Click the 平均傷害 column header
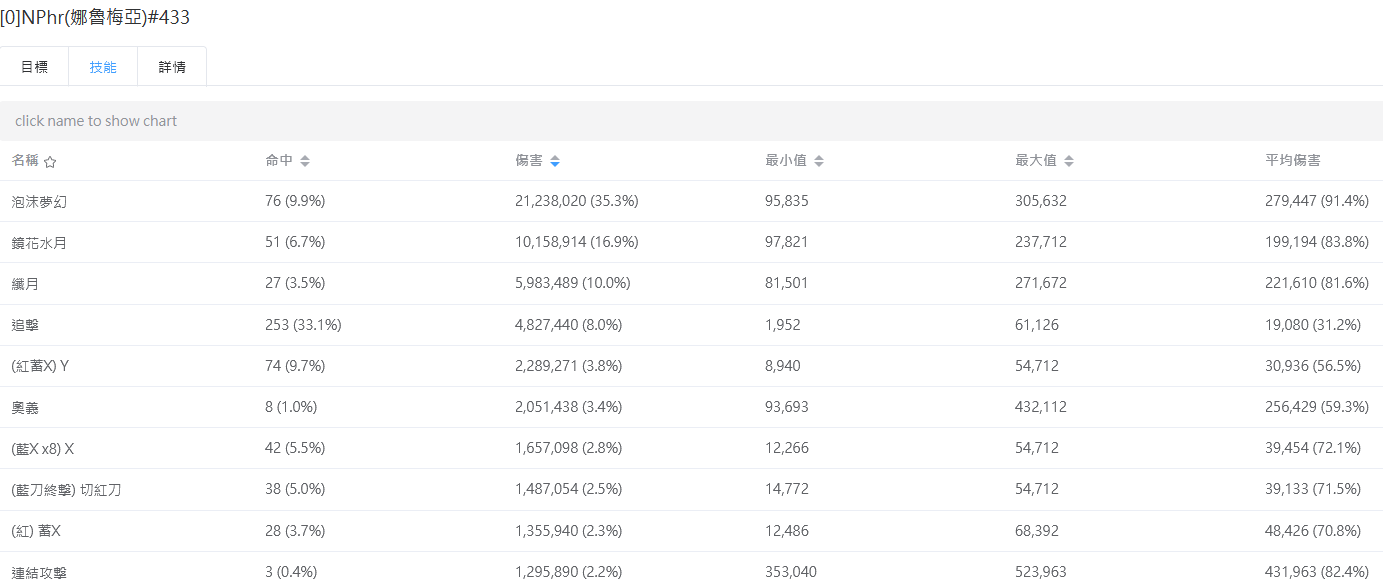The width and height of the screenshot is (1383, 586). 1292,161
